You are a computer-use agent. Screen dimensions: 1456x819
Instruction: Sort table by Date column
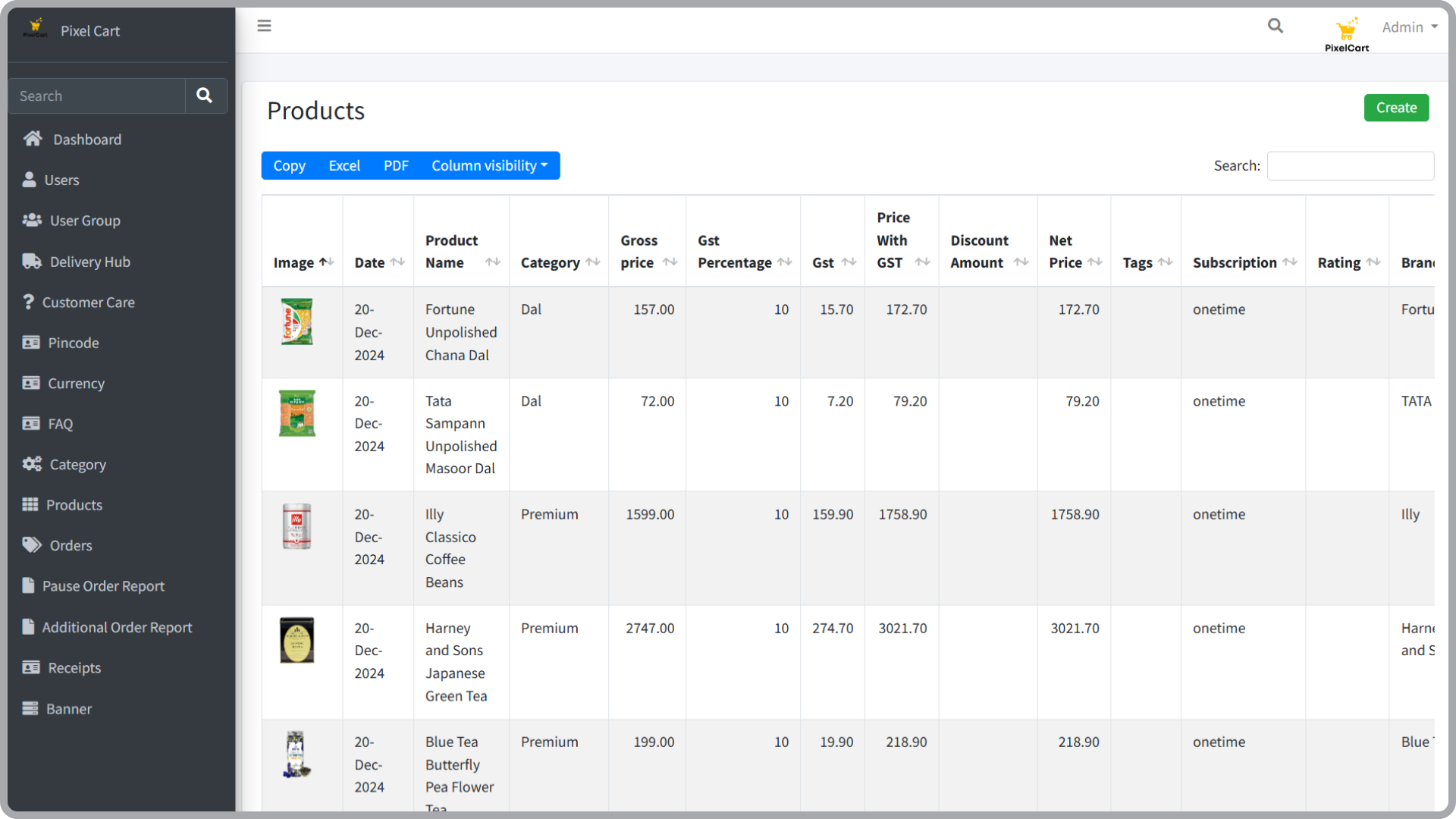[x=397, y=262]
